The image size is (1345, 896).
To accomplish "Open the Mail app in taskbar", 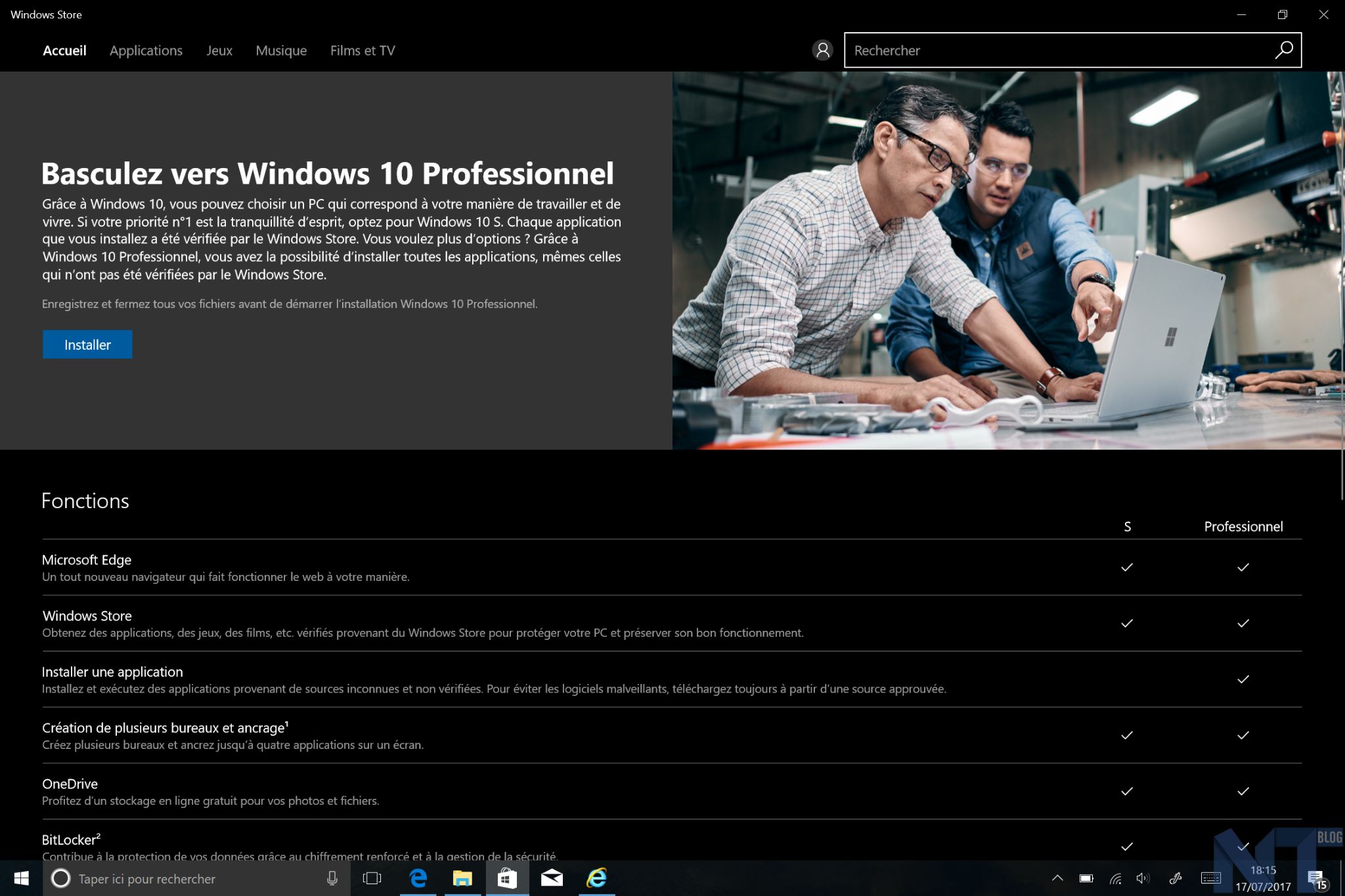I will click(552, 878).
